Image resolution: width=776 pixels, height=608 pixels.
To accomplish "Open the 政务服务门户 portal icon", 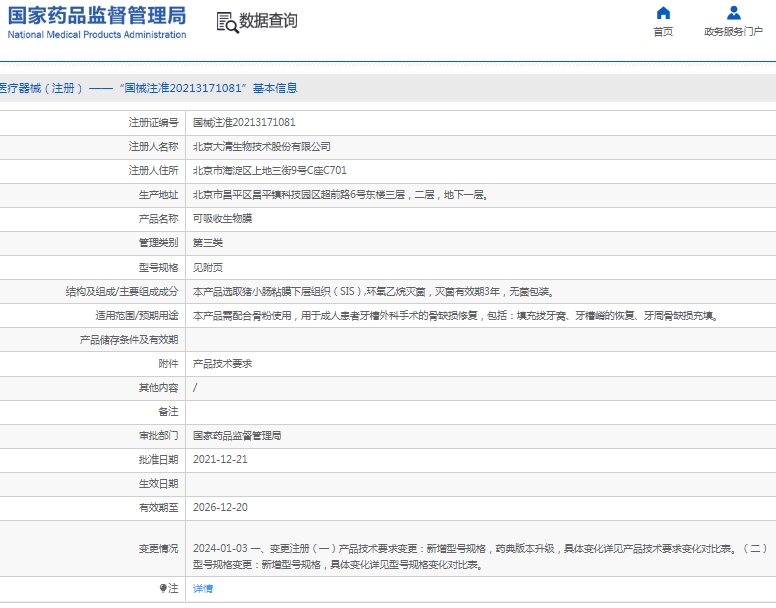I will (x=733, y=13).
